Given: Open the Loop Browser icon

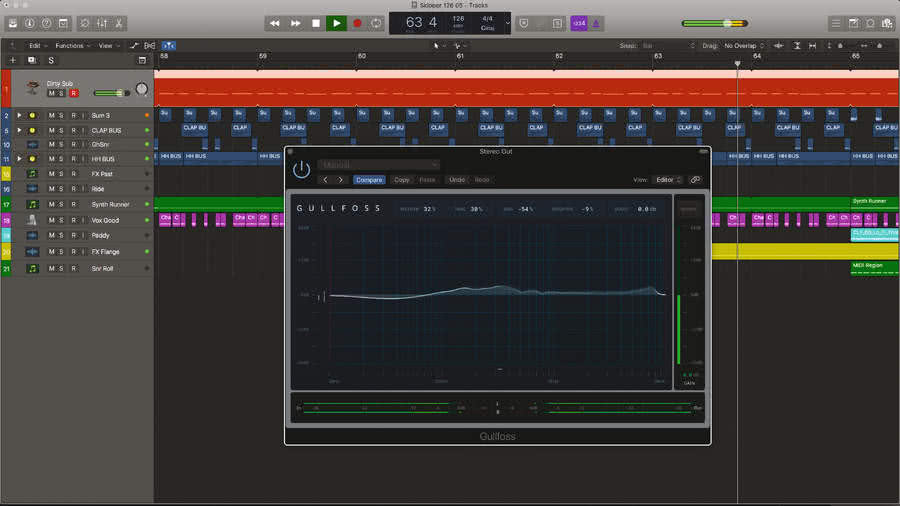Looking at the screenshot, I should point(870,24).
